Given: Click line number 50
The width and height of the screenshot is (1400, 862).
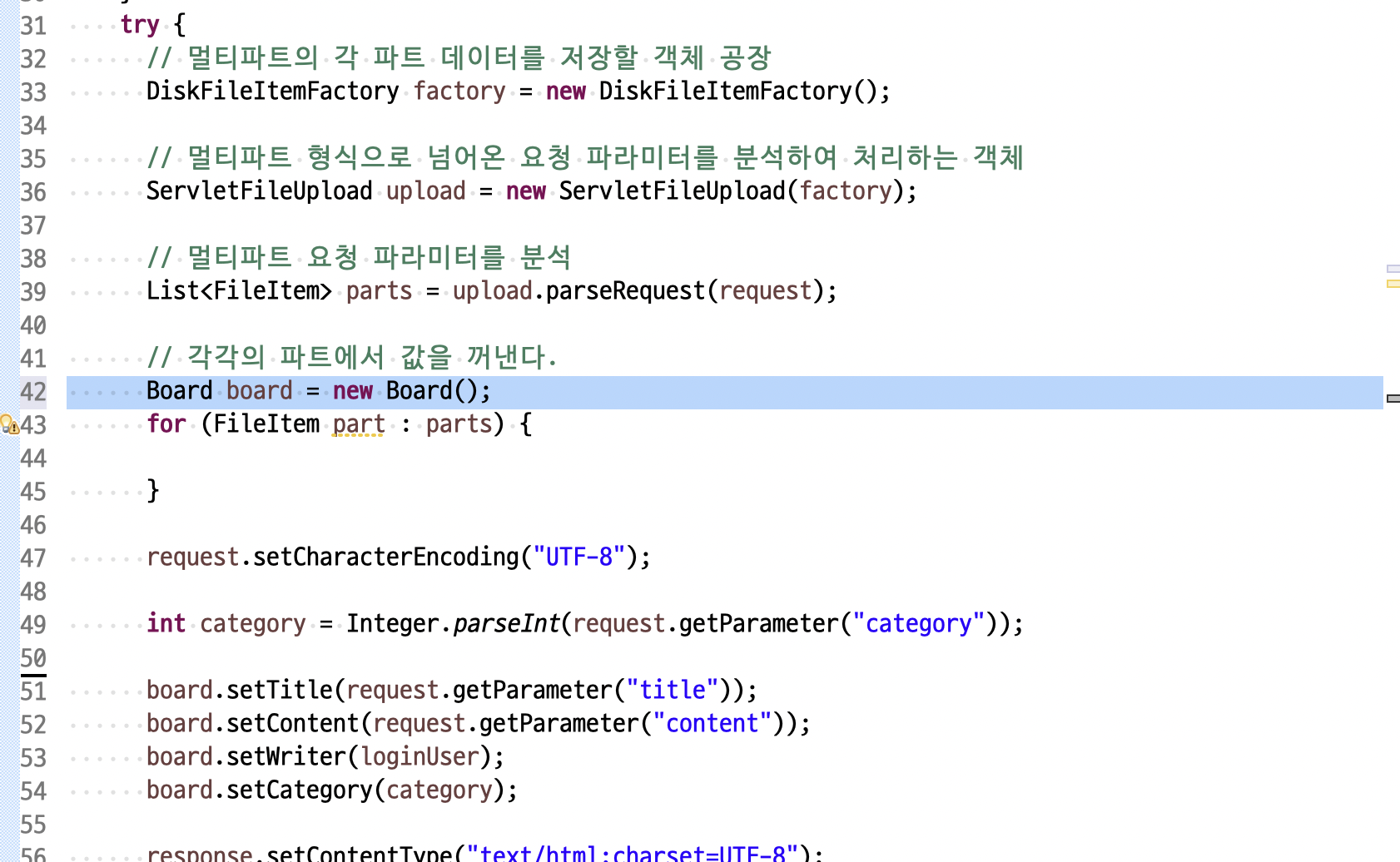Looking at the screenshot, I should tap(33, 658).
